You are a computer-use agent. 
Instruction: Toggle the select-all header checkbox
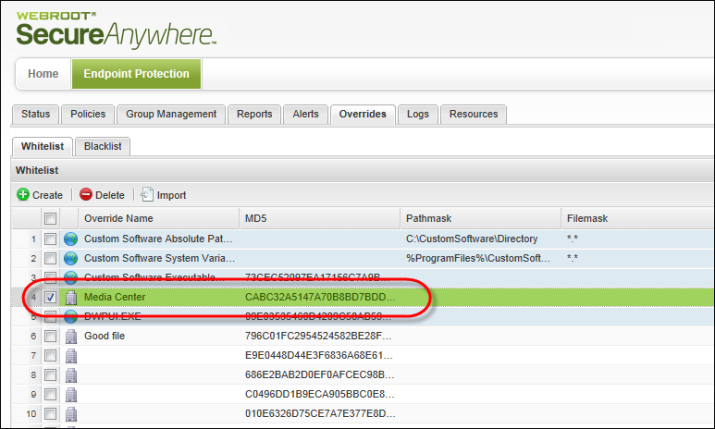pos(50,219)
